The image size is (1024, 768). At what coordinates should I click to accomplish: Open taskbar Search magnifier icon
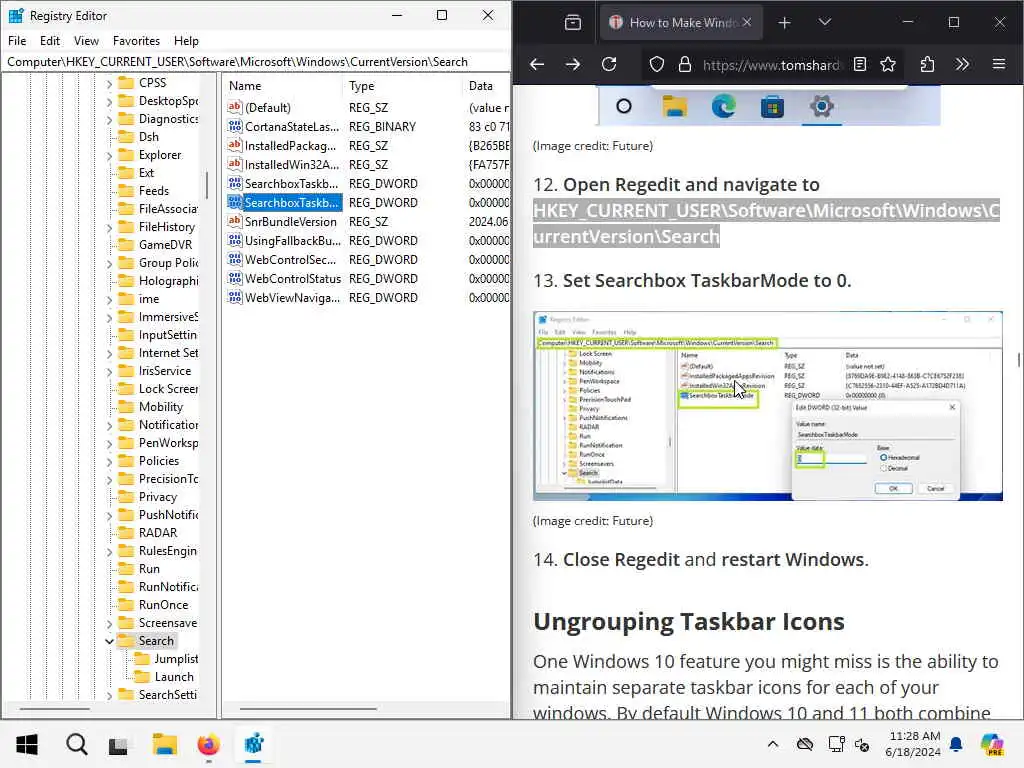coord(76,744)
